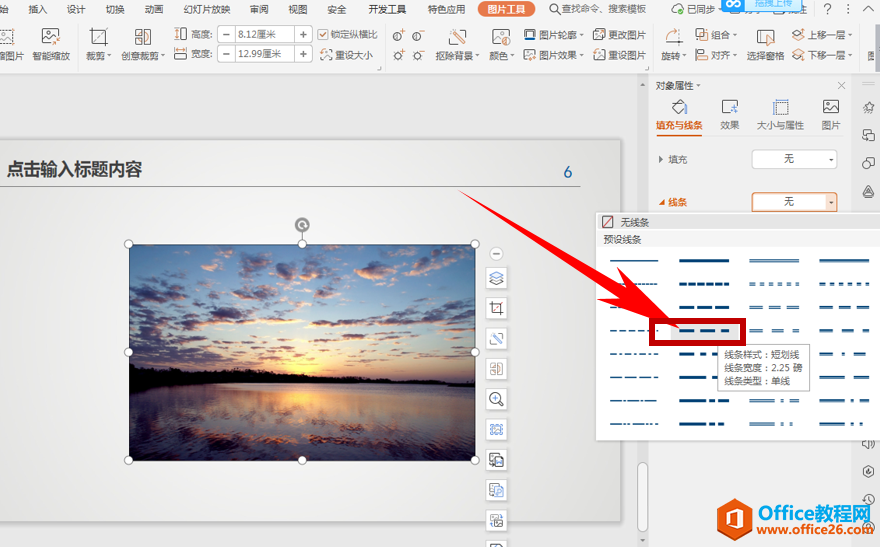880x547 pixels.
Task: Open the 审阅 review ribbon tab
Action: [x=259, y=9]
